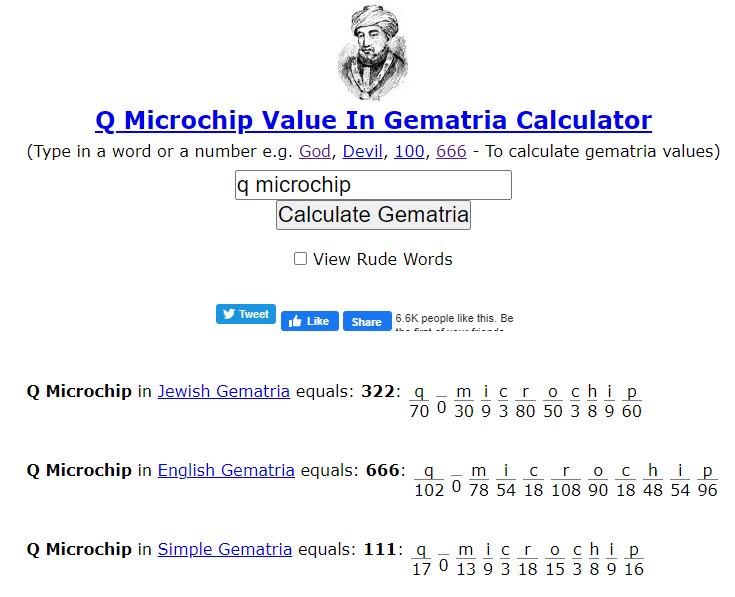Screen dimensions: 735x597
Task: Follow the English Gematria link
Action: pos(226,470)
